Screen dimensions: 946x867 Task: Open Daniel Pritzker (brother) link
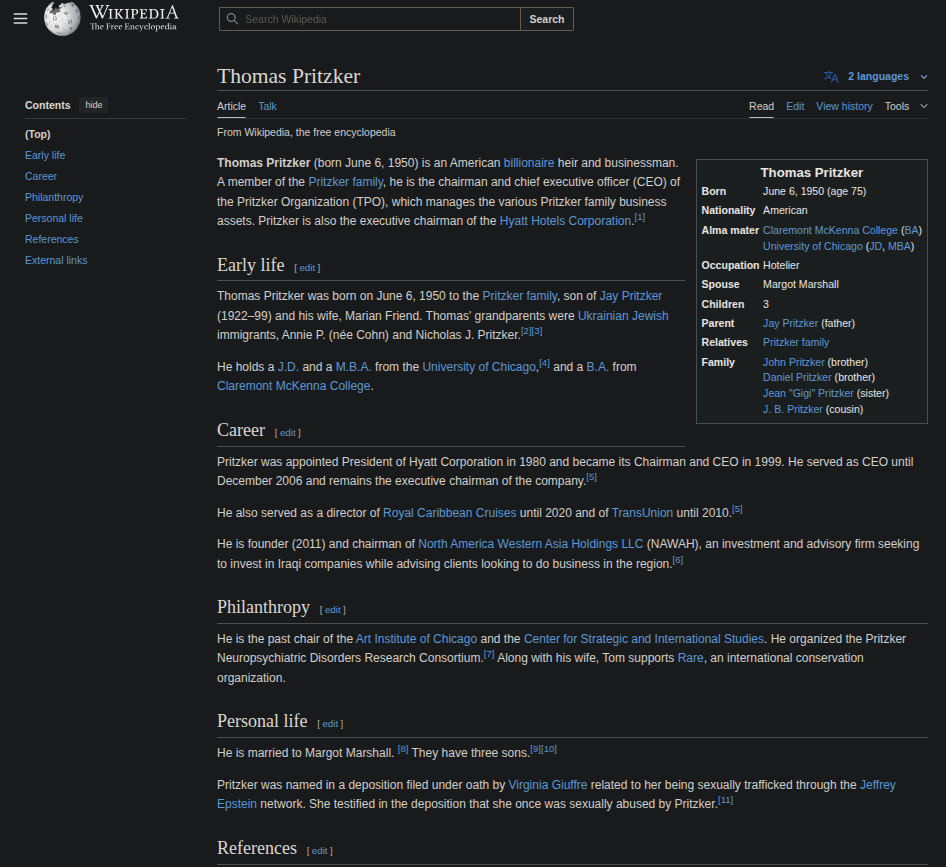tap(797, 377)
